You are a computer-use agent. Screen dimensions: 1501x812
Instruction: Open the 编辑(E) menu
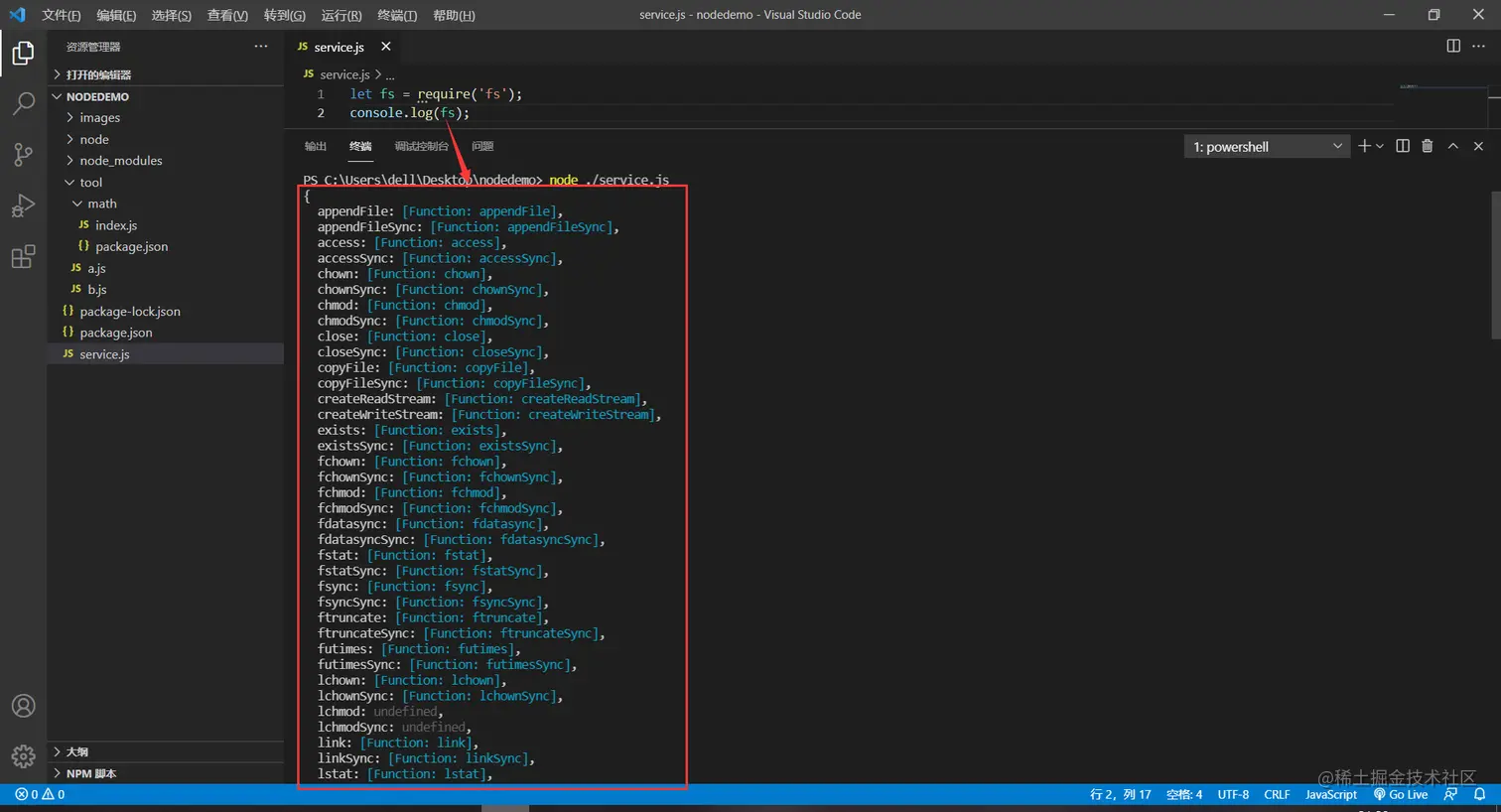[x=116, y=15]
